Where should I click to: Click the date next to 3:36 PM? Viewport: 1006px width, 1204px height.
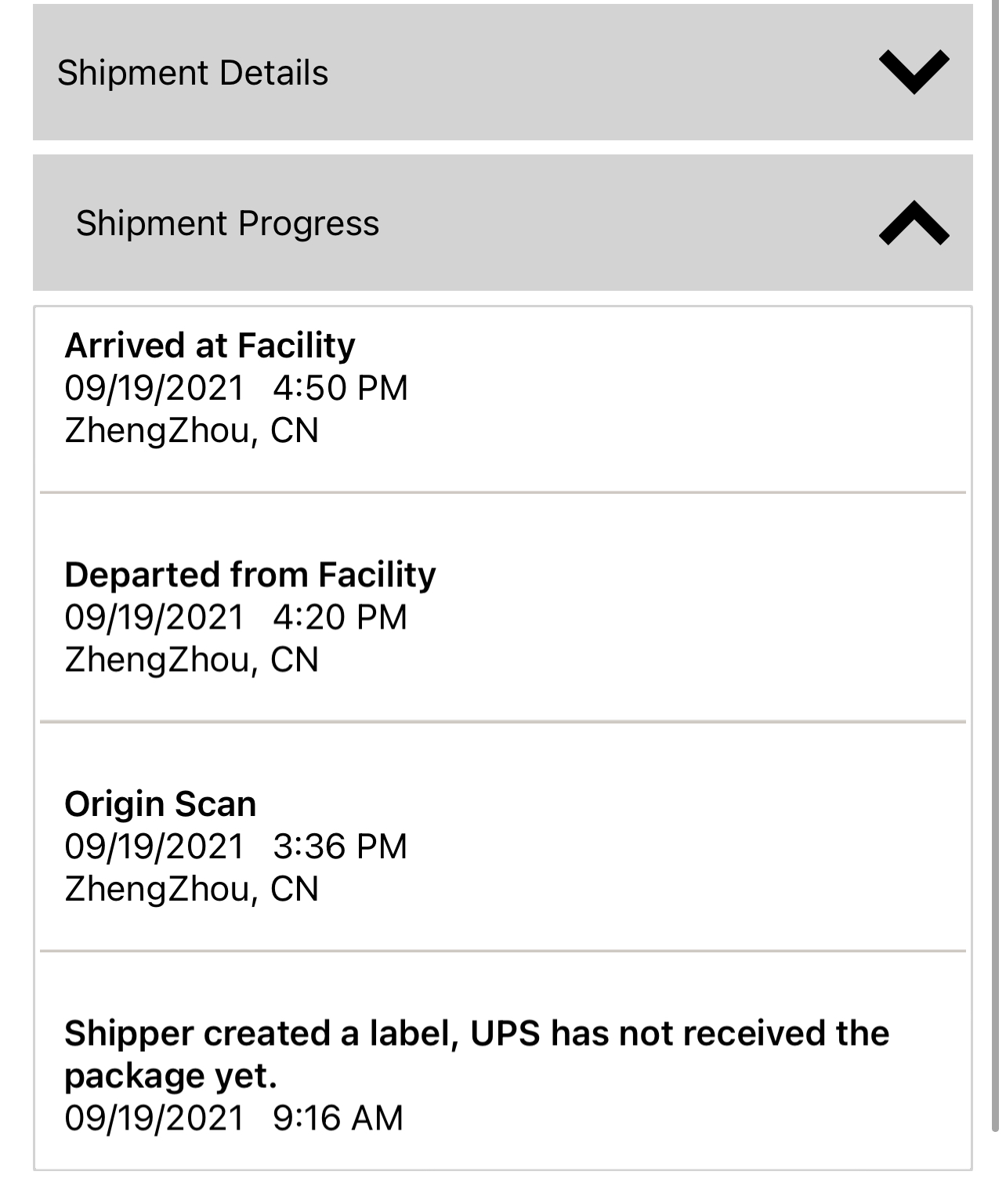click(x=154, y=847)
